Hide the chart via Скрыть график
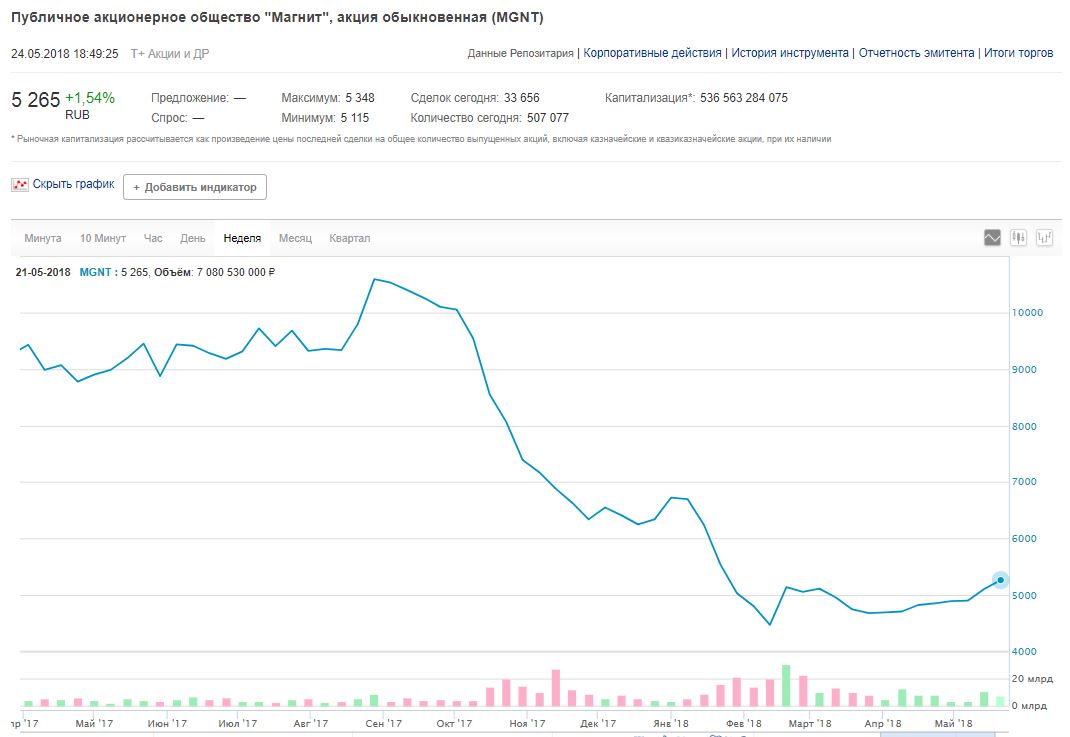Screen dimensions: 1070x737 [73, 185]
